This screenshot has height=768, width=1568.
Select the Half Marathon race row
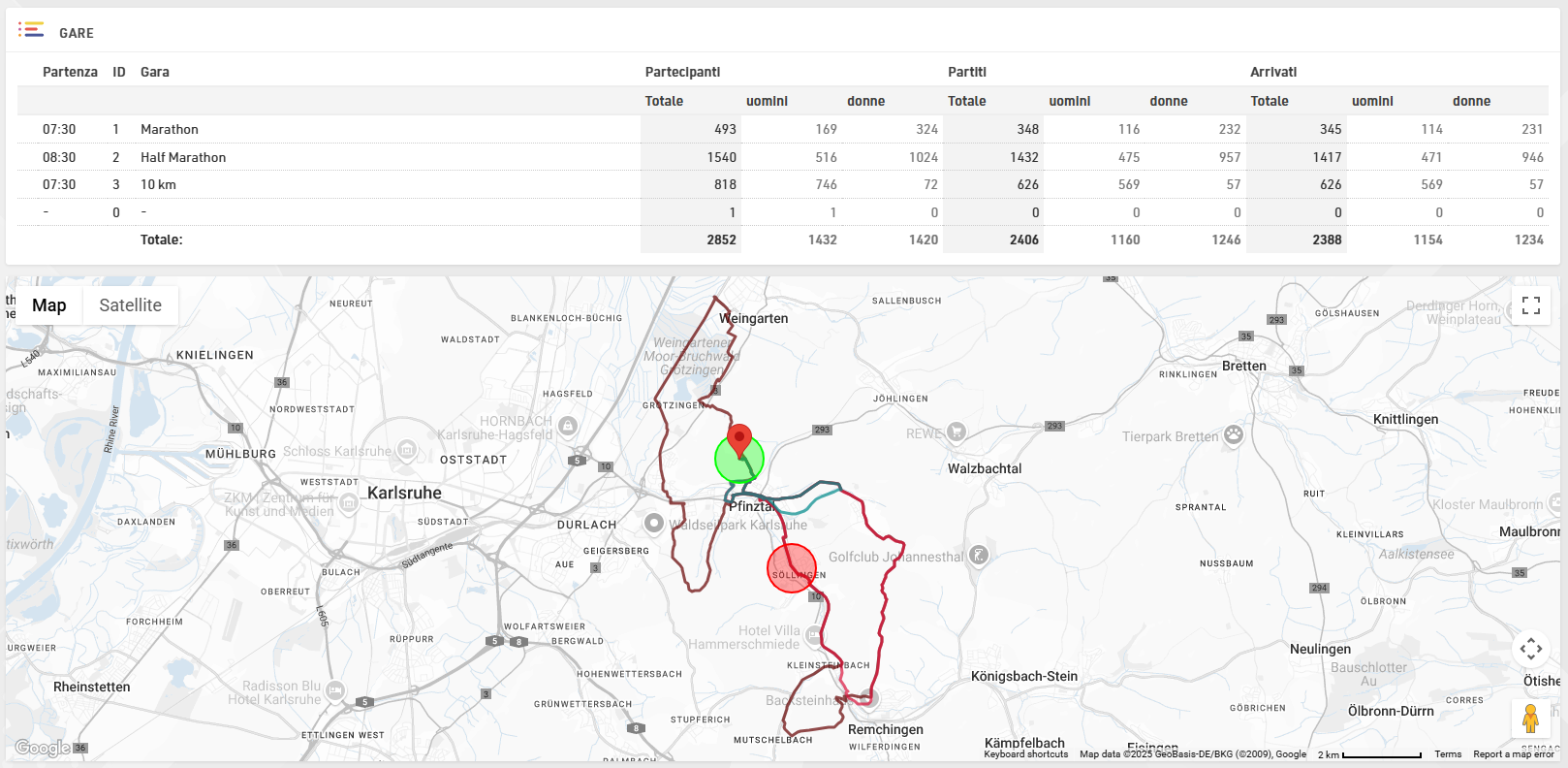point(183,157)
